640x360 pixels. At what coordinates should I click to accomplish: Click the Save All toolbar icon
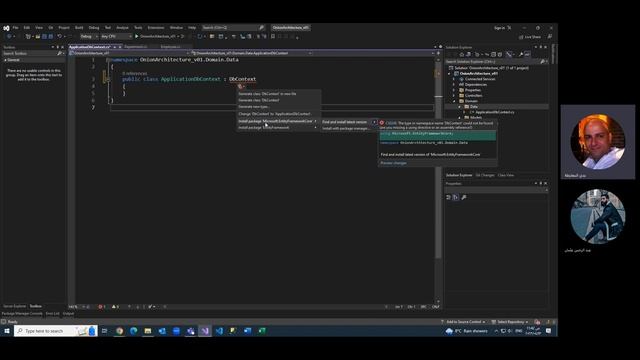51,36
